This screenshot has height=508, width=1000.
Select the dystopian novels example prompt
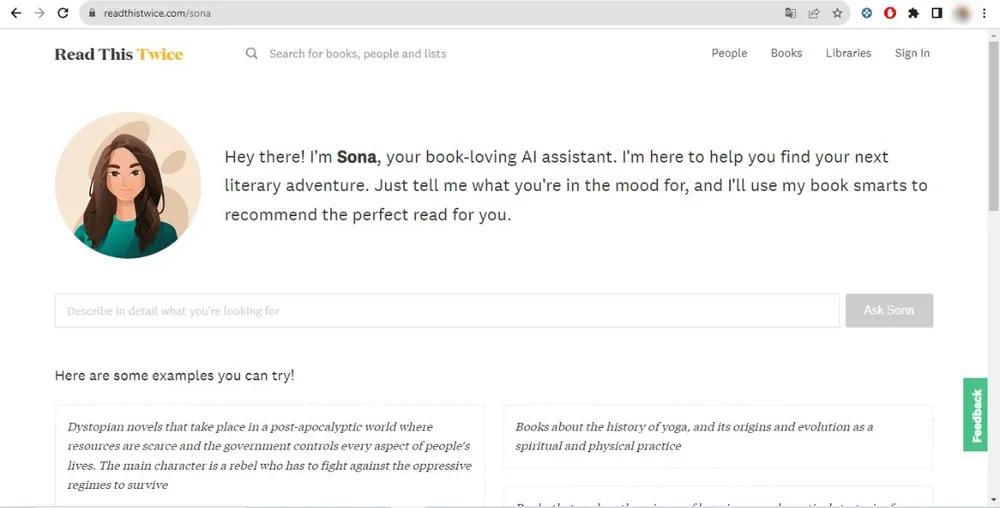click(x=269, y=455)
